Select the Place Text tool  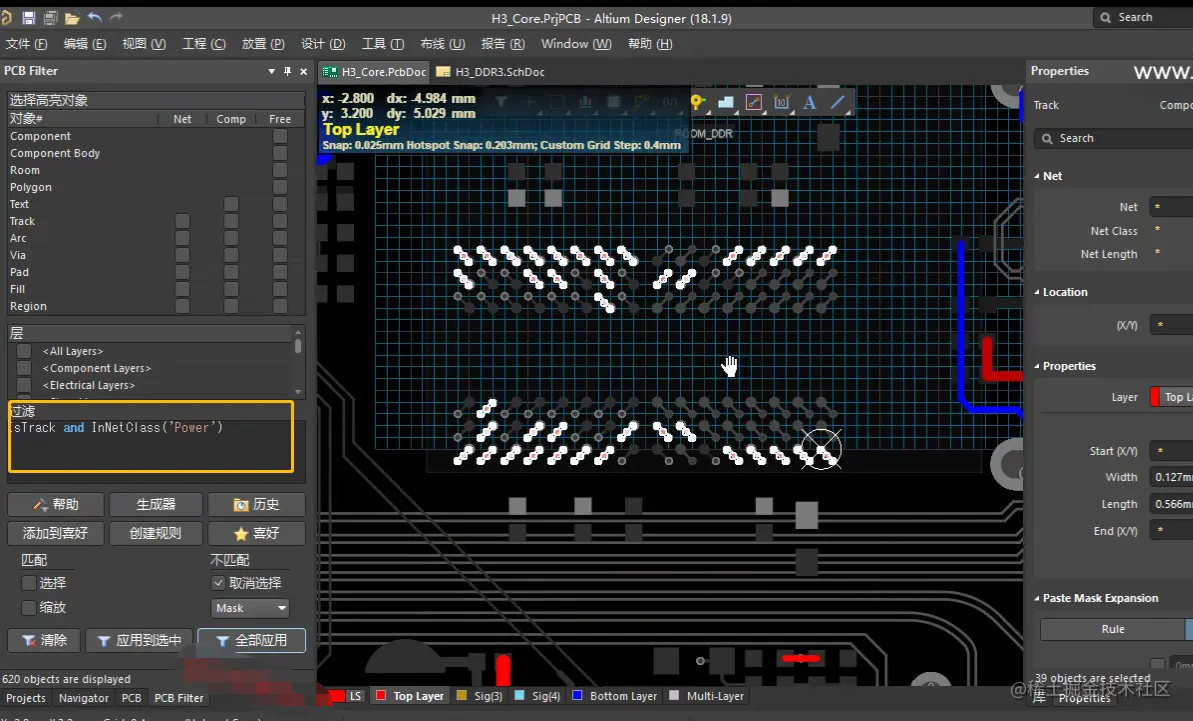pyautogui.click(x=808, y=100)
